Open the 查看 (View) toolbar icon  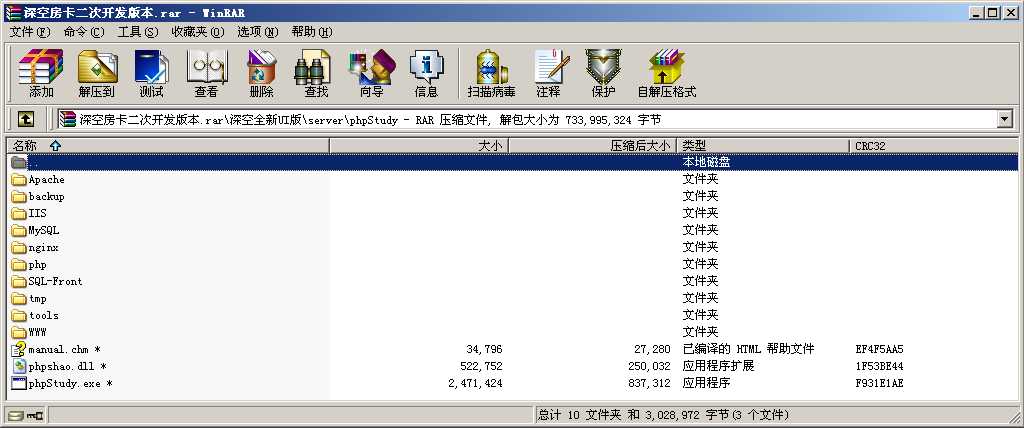click(x=206, y=73)
